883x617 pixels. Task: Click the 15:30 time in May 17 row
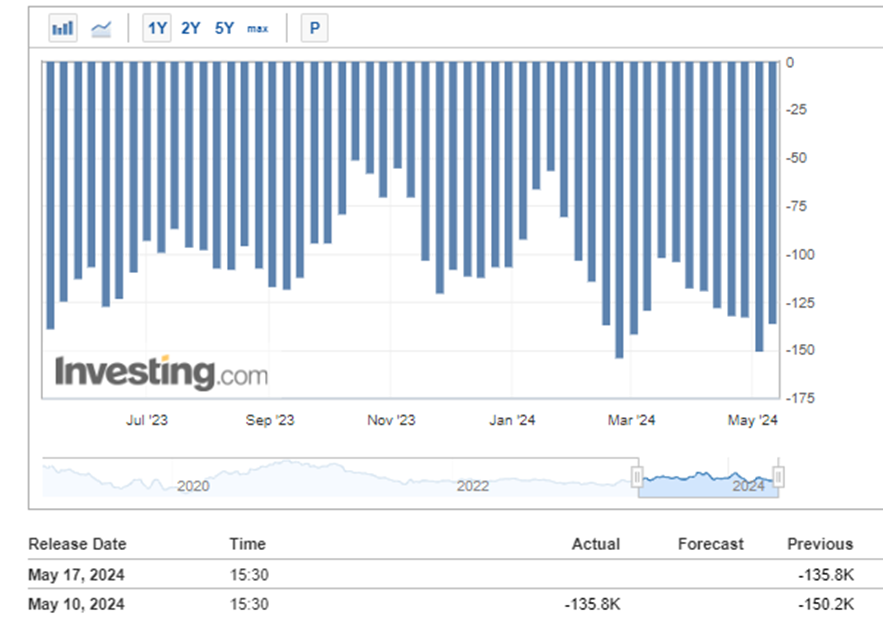pos(249,575)
